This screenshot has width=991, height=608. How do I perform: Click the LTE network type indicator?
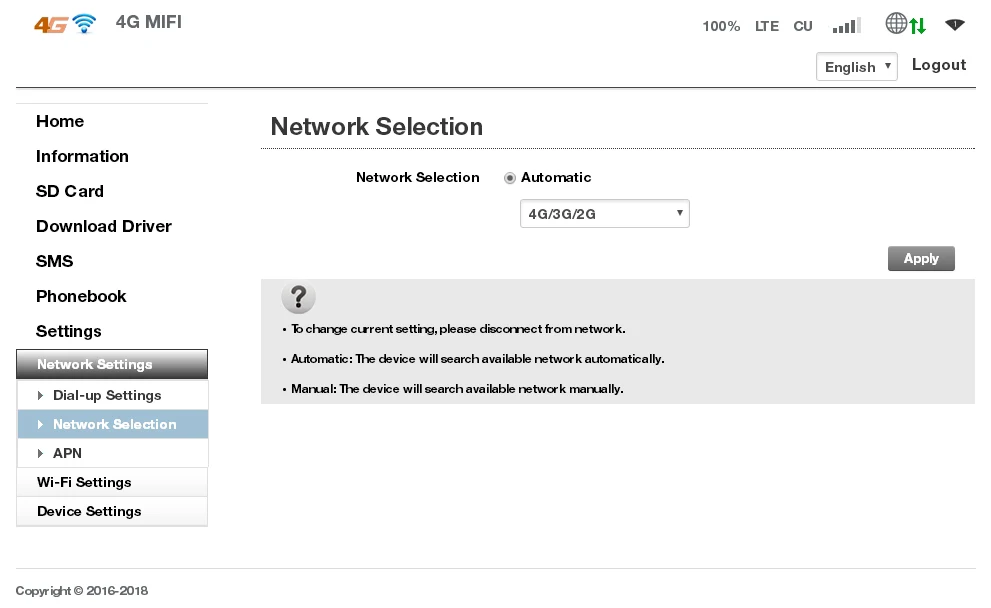pyautogui.click(x=767, y=27)
